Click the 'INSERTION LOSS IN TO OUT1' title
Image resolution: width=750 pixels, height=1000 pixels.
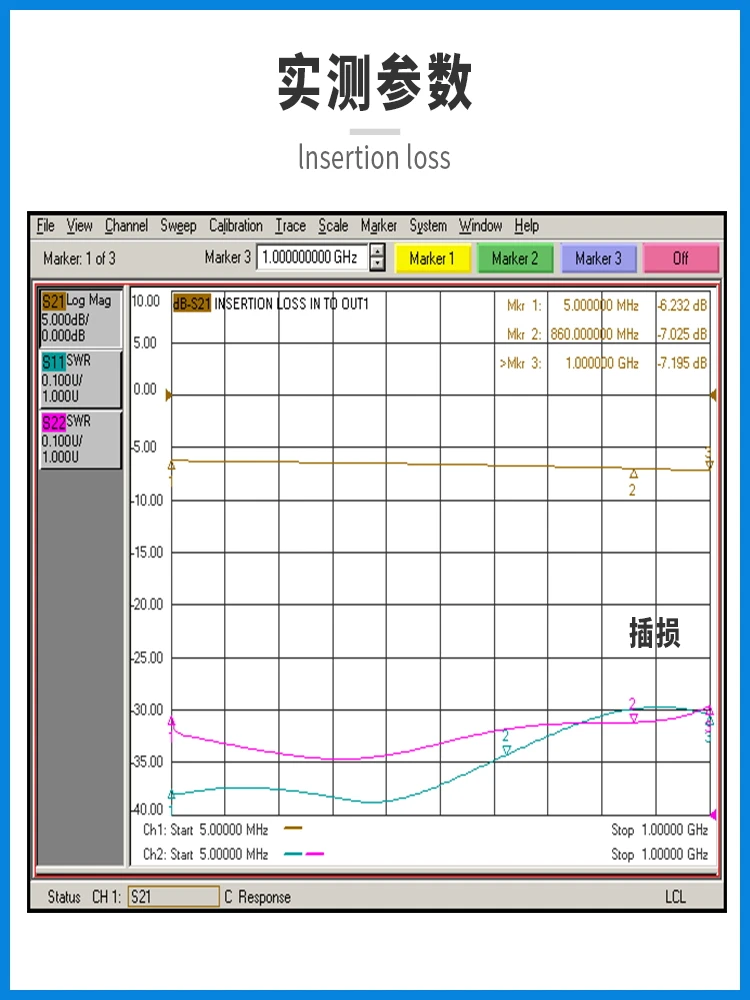click(x=291, y=304)
